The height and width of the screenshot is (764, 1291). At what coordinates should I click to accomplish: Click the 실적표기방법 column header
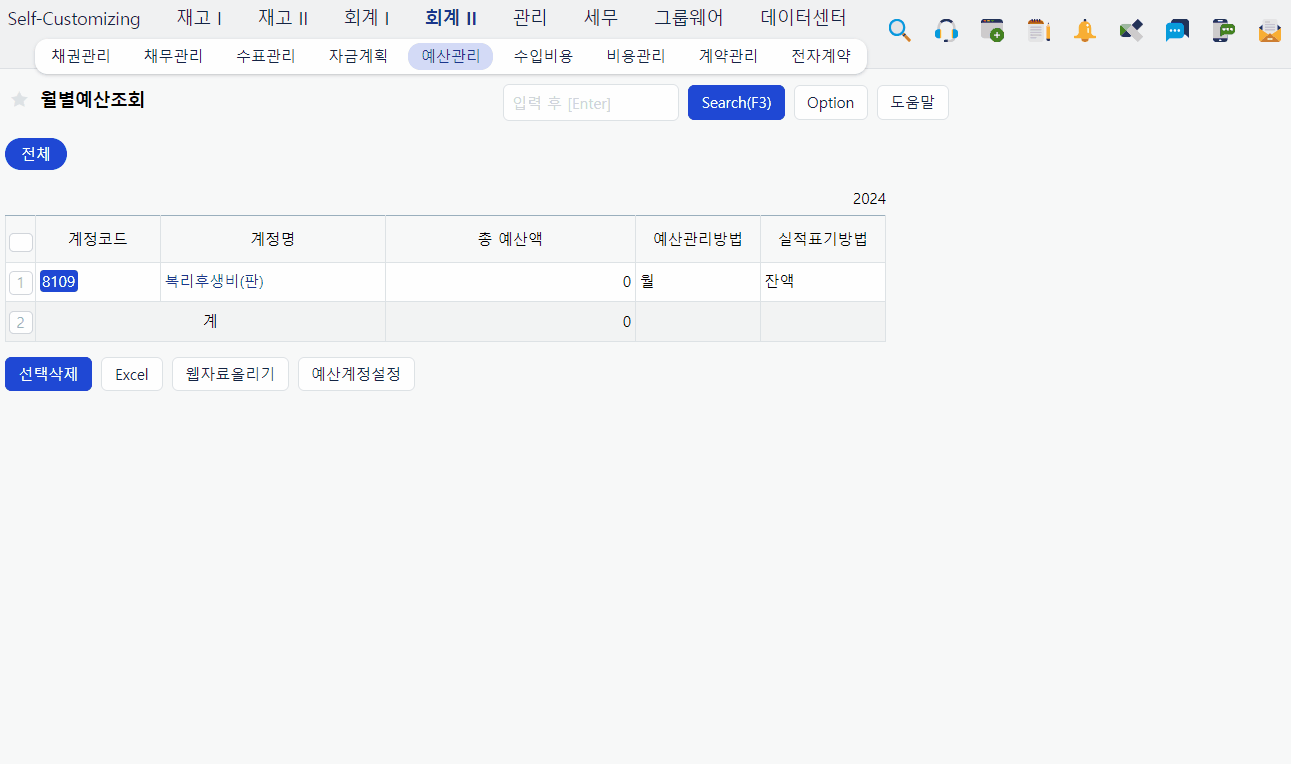(x=823, y=239)
